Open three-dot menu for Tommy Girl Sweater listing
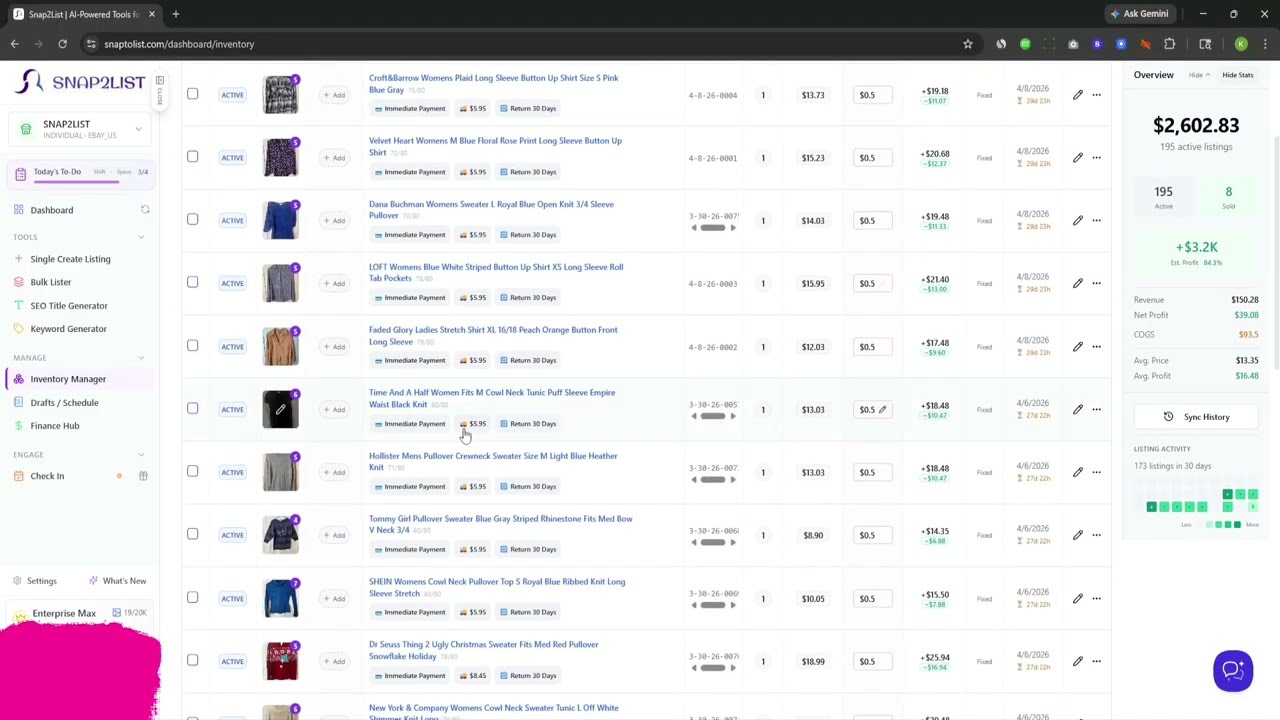 [x=1096, y=535]
